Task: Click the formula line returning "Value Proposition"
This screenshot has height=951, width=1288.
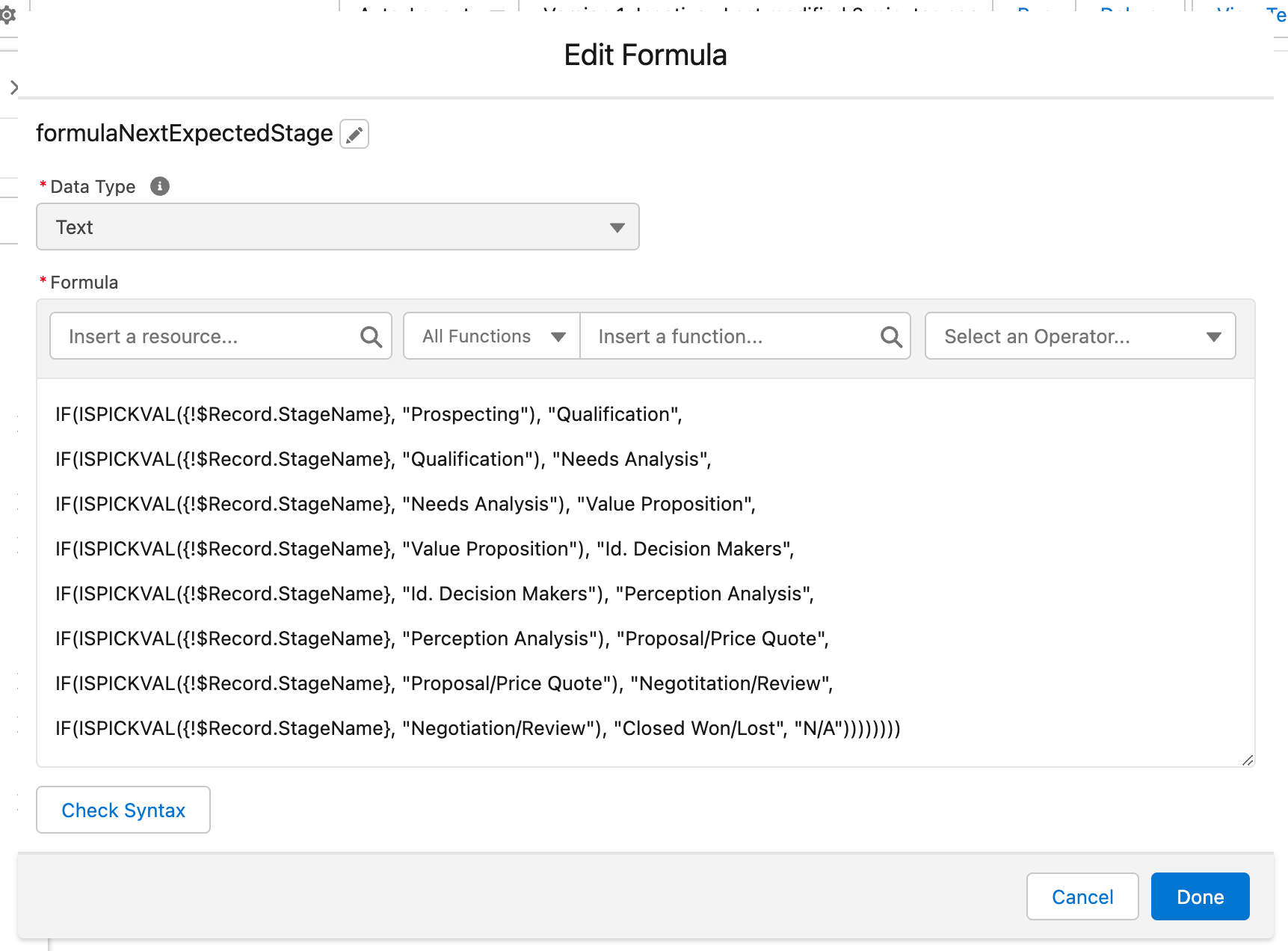Action: tap(405, 504)
